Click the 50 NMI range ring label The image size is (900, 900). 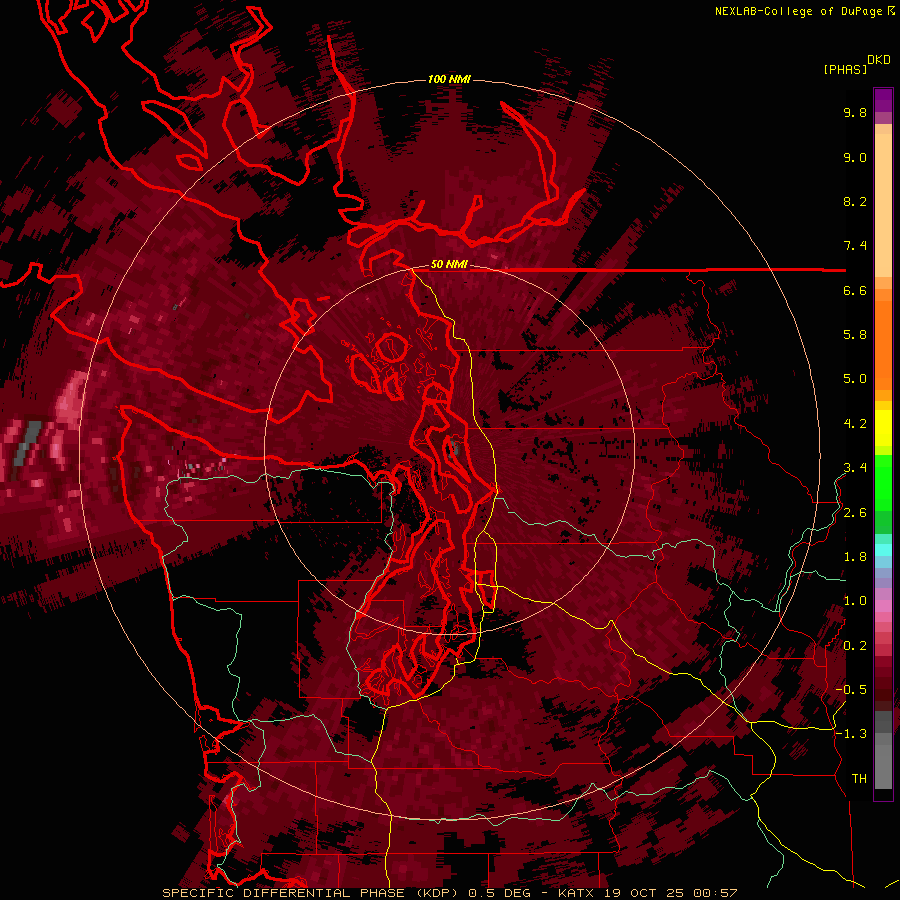coord(449,265)
